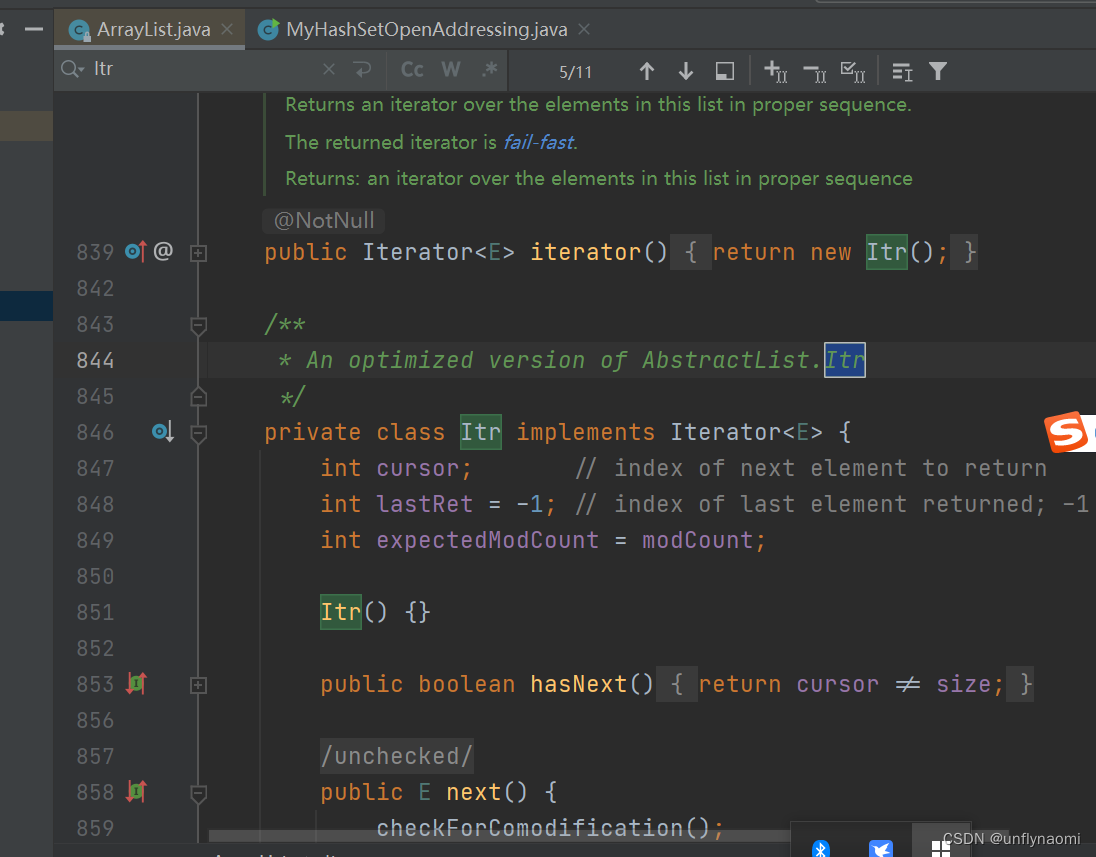This screenshot has height=857, width=1096.
Task: Click the 5/11 match counter
Action: pyautogui.click(x=575, y=72)
